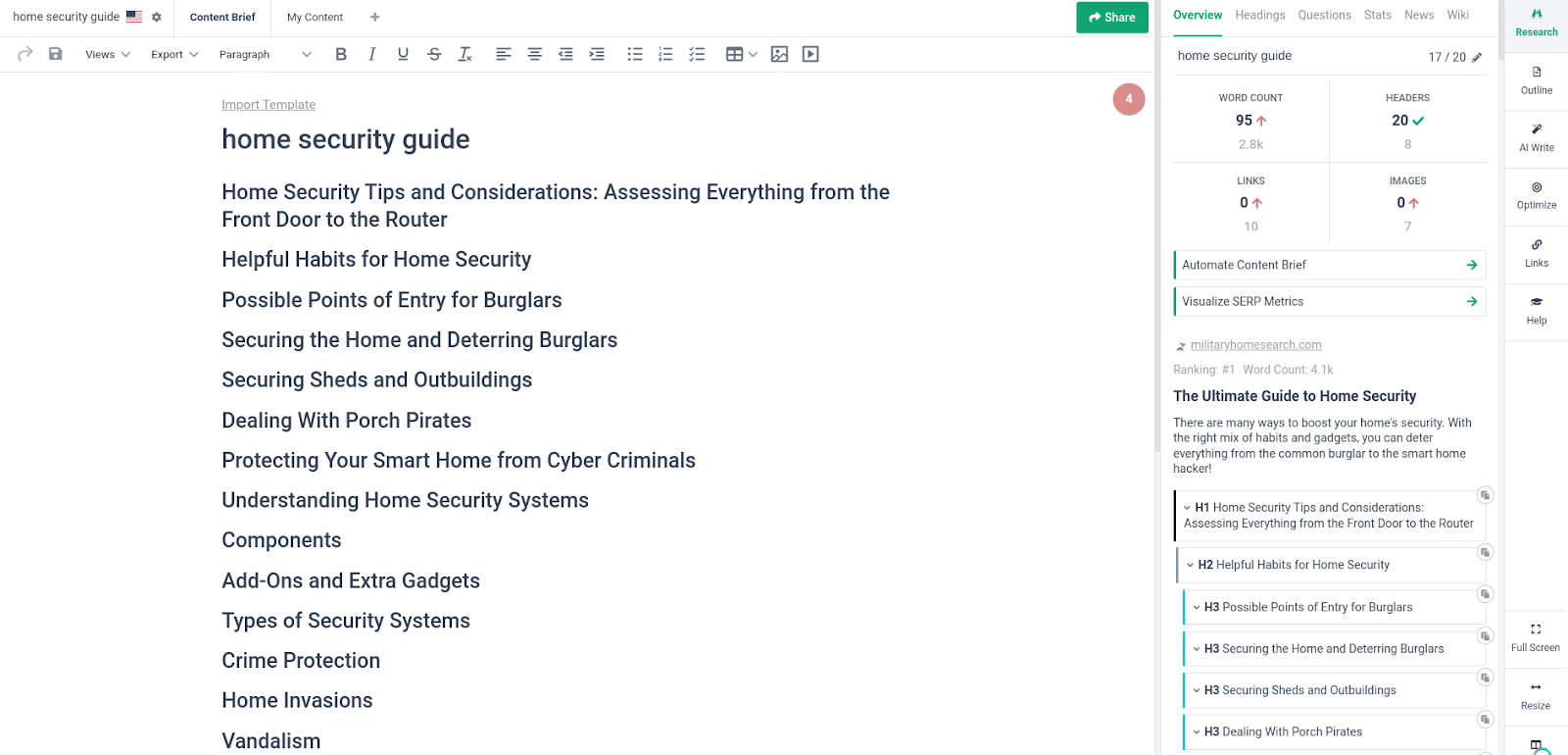Open the Paragraph style dropdown
Image resolution: width=1568 pixels, height=755 pixels.
(x=265, y=54)
